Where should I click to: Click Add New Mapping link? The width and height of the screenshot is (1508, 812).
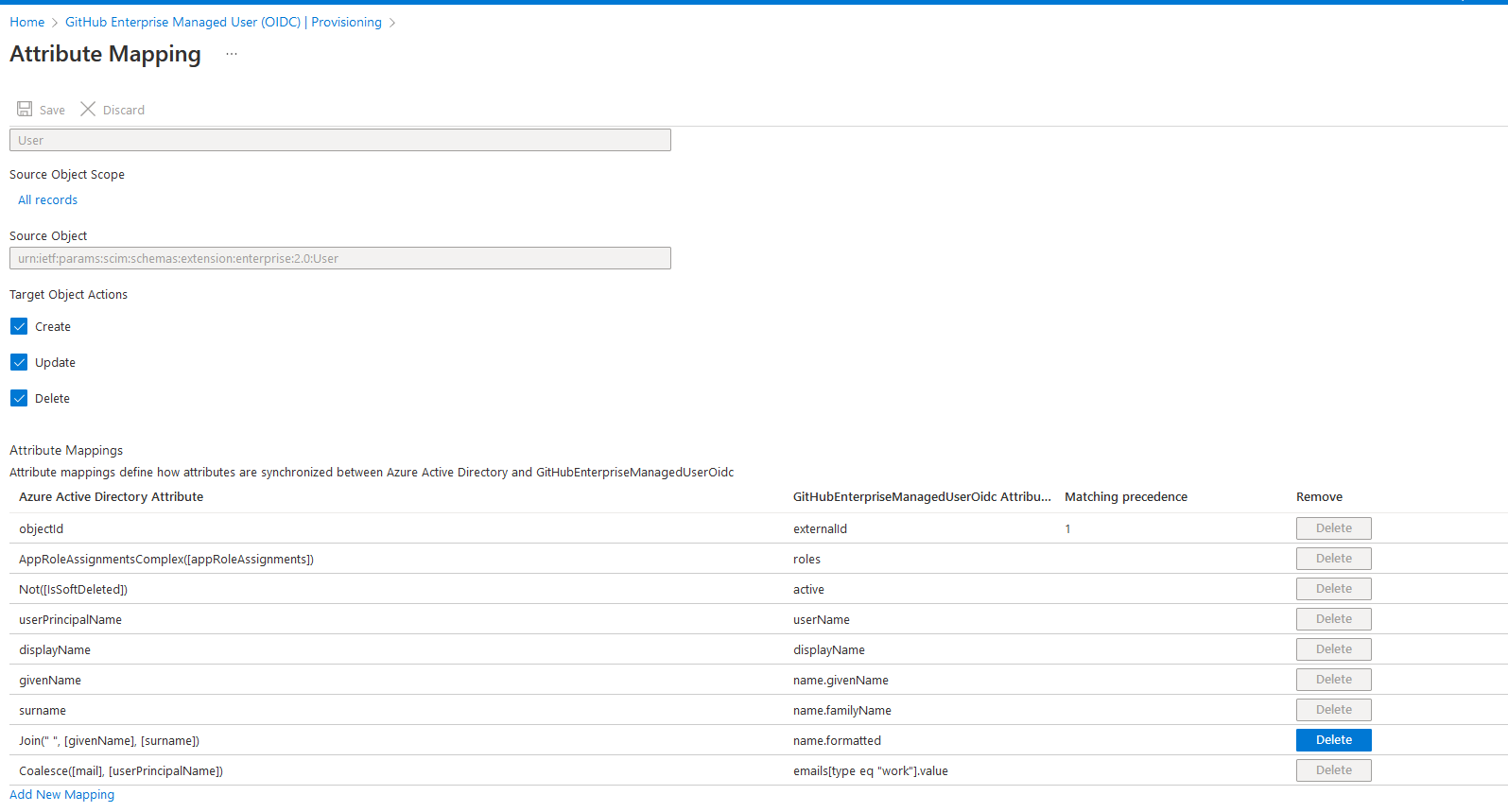coord(62,794)
